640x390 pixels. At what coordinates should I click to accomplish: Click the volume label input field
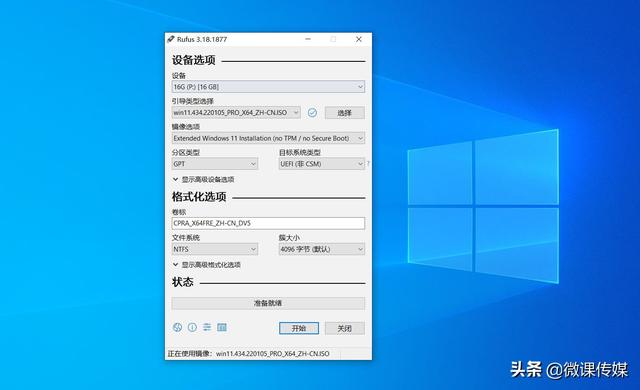pyautogui.click(x=268, y=223)
